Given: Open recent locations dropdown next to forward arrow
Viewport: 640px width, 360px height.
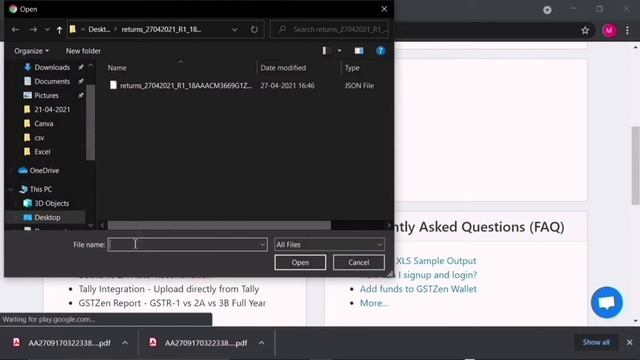Looking at the screenshot, I should pyautogui.click(x=47, y=29).
